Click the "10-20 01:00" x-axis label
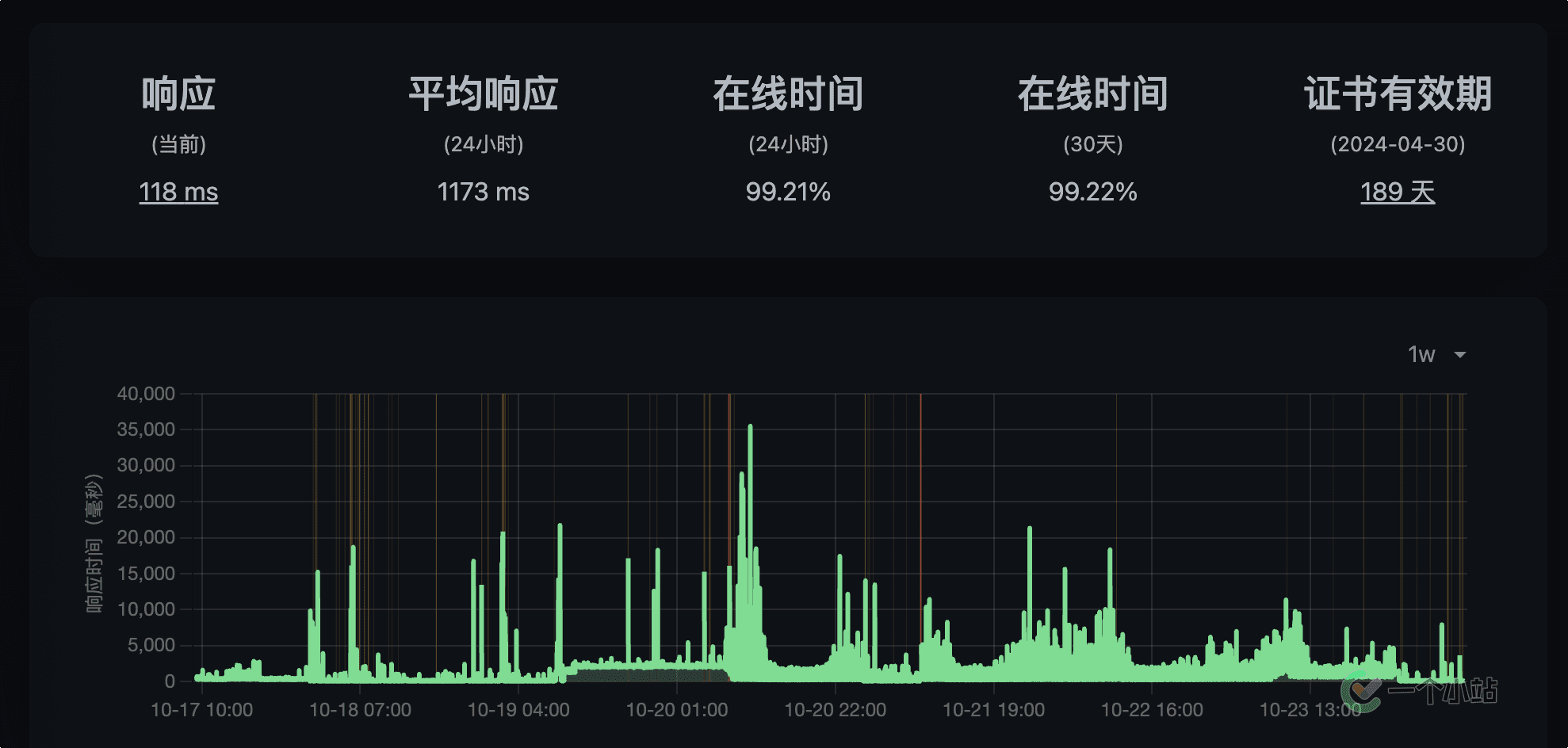Image resolution: width=1568 pixels, height=748 pixels. tap(677, 710)
